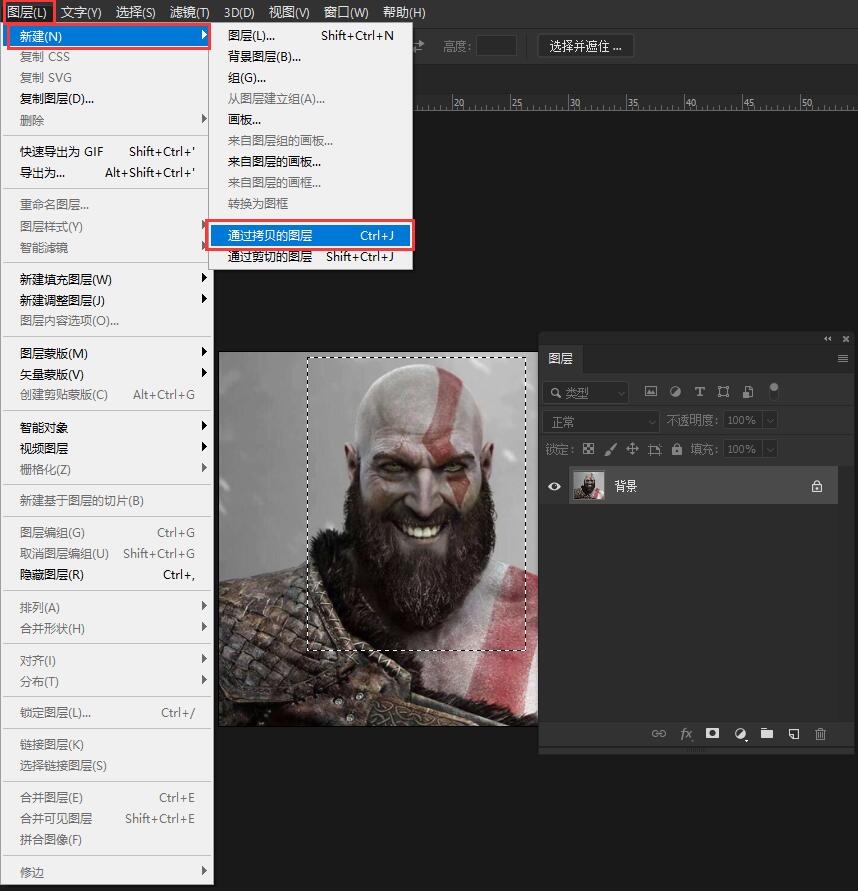Click the lock all padlock icon

click(x=676, y=449)
